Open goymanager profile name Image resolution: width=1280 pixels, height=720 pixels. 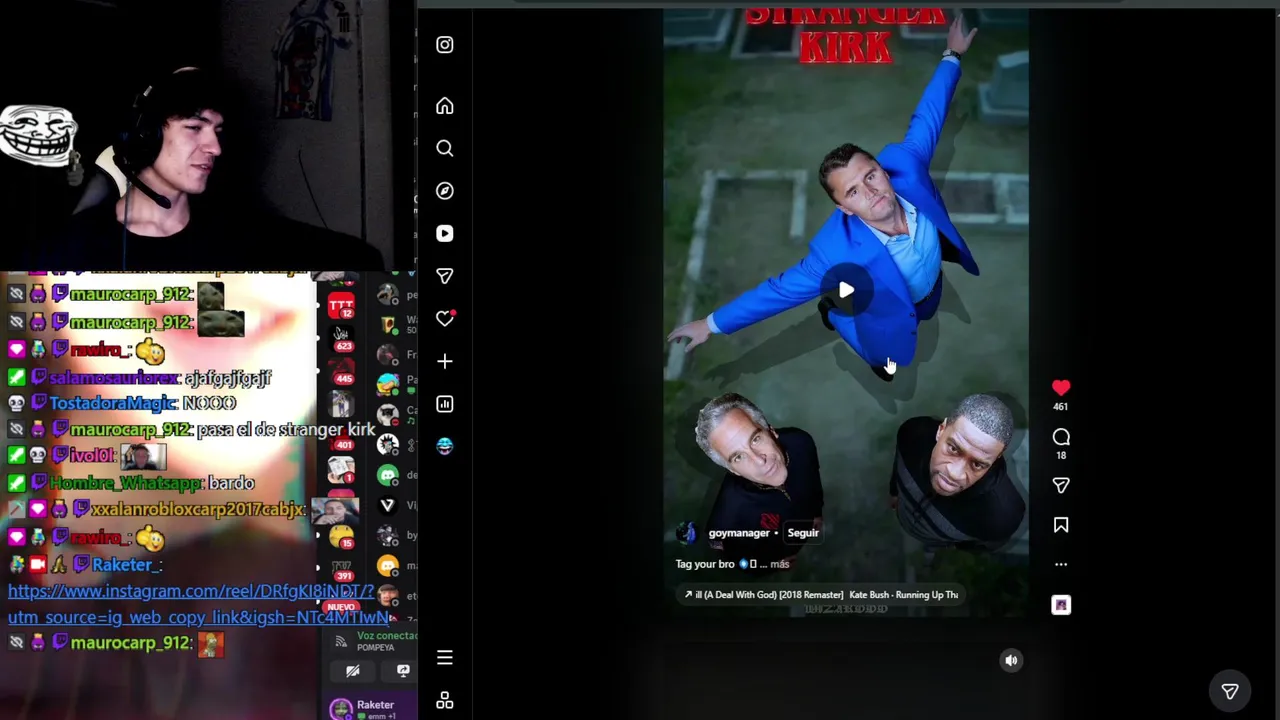pos(739,533)
